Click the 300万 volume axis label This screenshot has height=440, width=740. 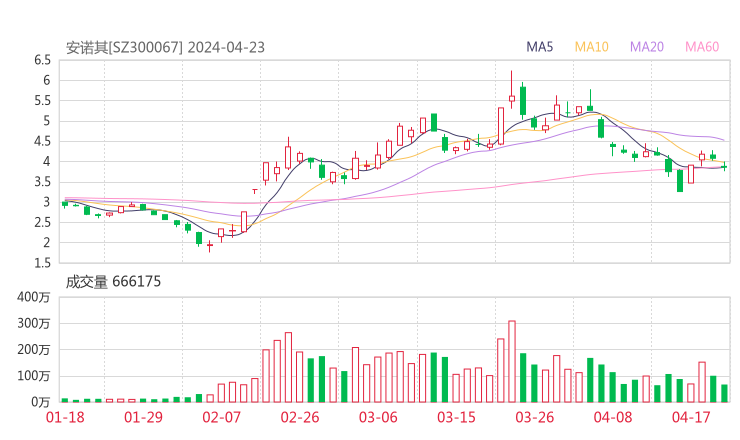pyautogui.click(x=33, y=323)
